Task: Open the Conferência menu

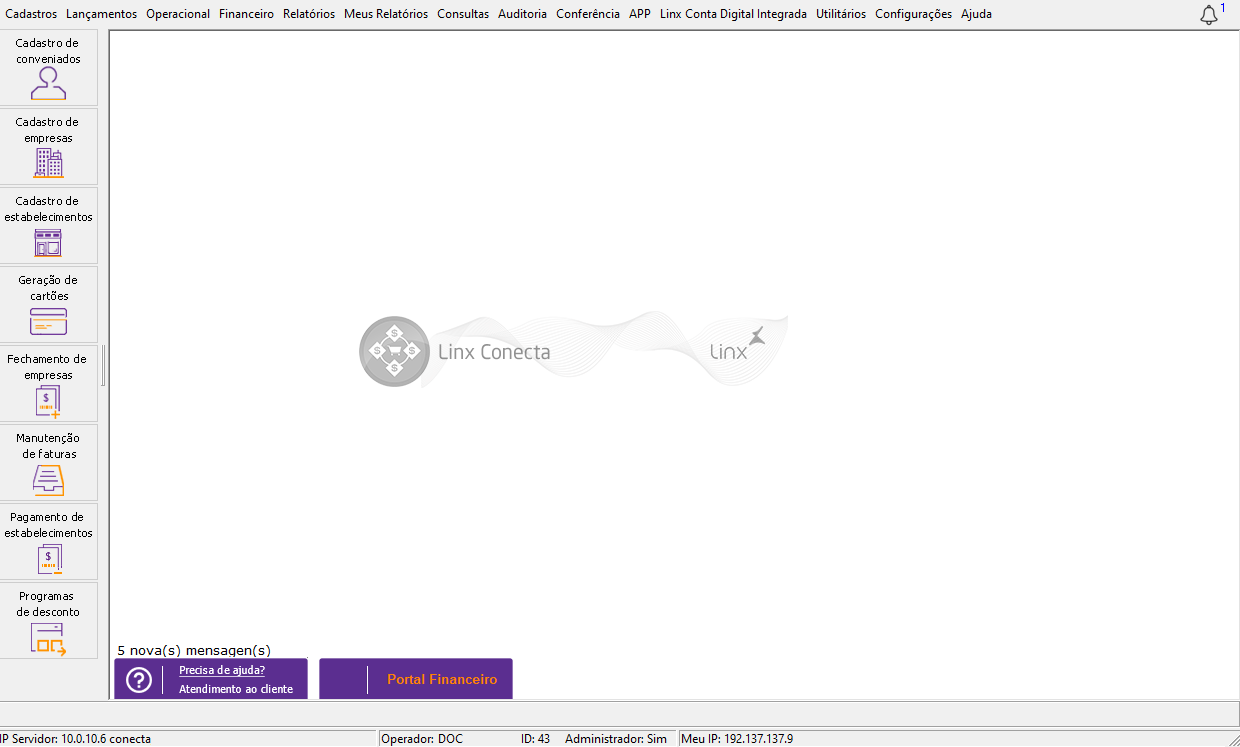Action: coord(588,14)
